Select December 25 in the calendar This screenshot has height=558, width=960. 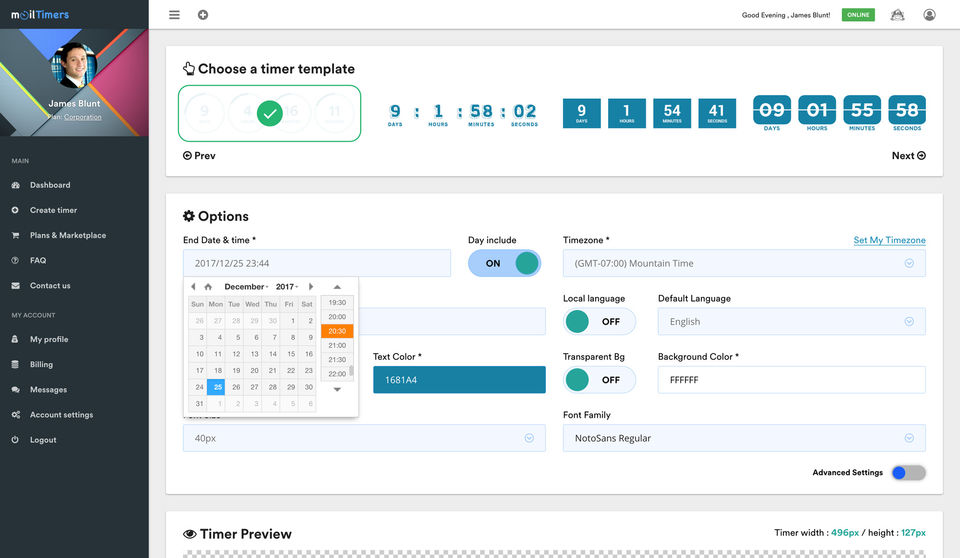(x=217, y=387)
